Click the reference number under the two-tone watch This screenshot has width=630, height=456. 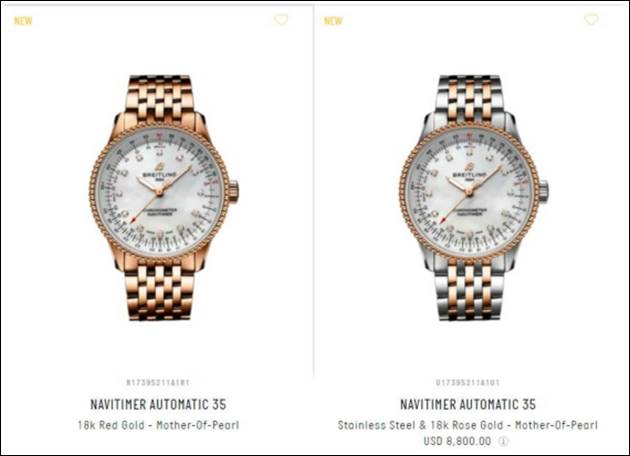point(468,382)
